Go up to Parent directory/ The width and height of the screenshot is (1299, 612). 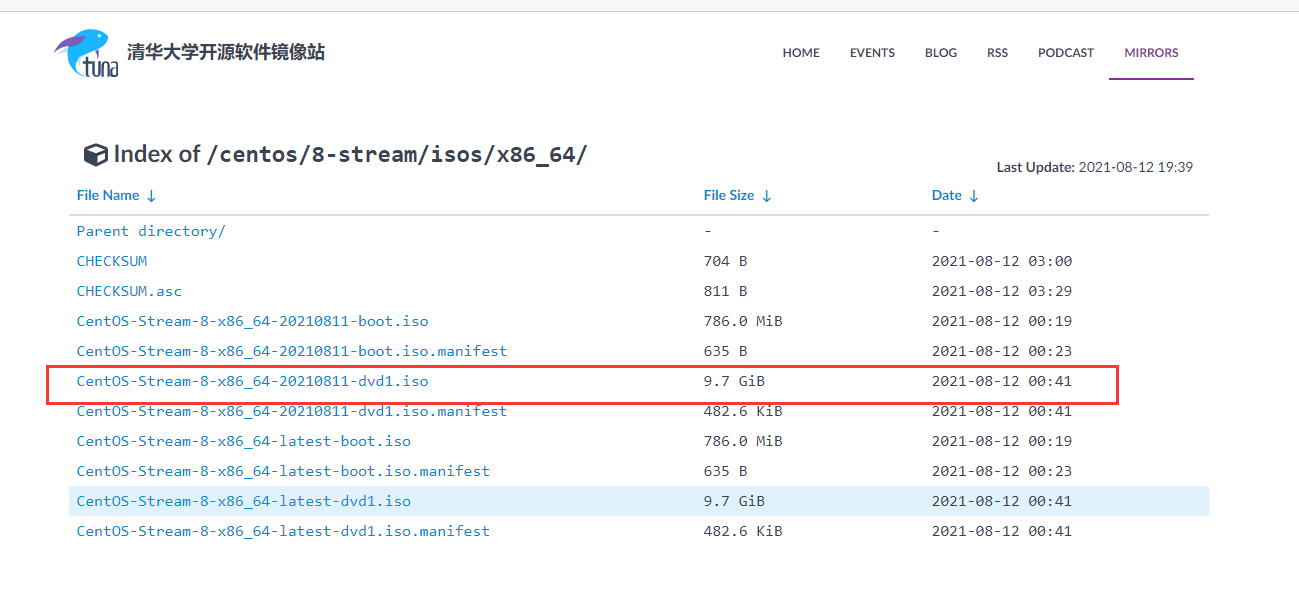pos(151,231)
